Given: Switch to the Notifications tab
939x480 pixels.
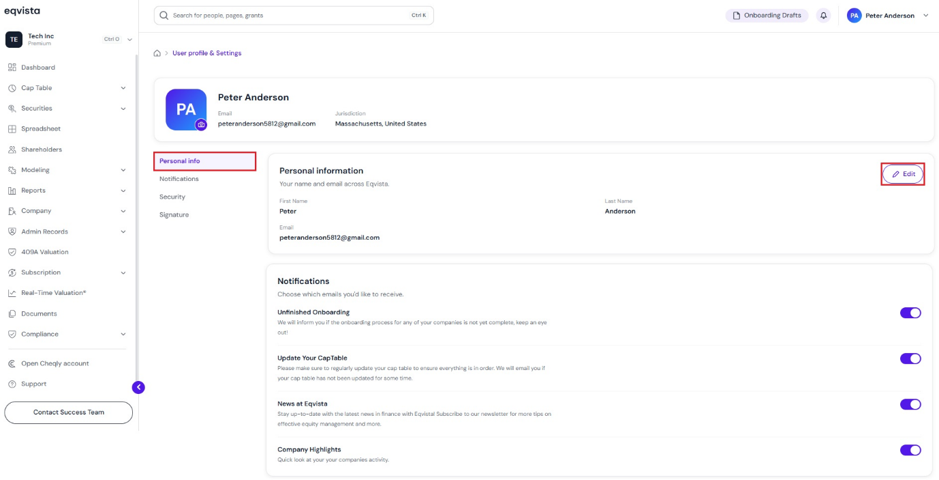Looking at the screenshot, I should tap(179, 179).
